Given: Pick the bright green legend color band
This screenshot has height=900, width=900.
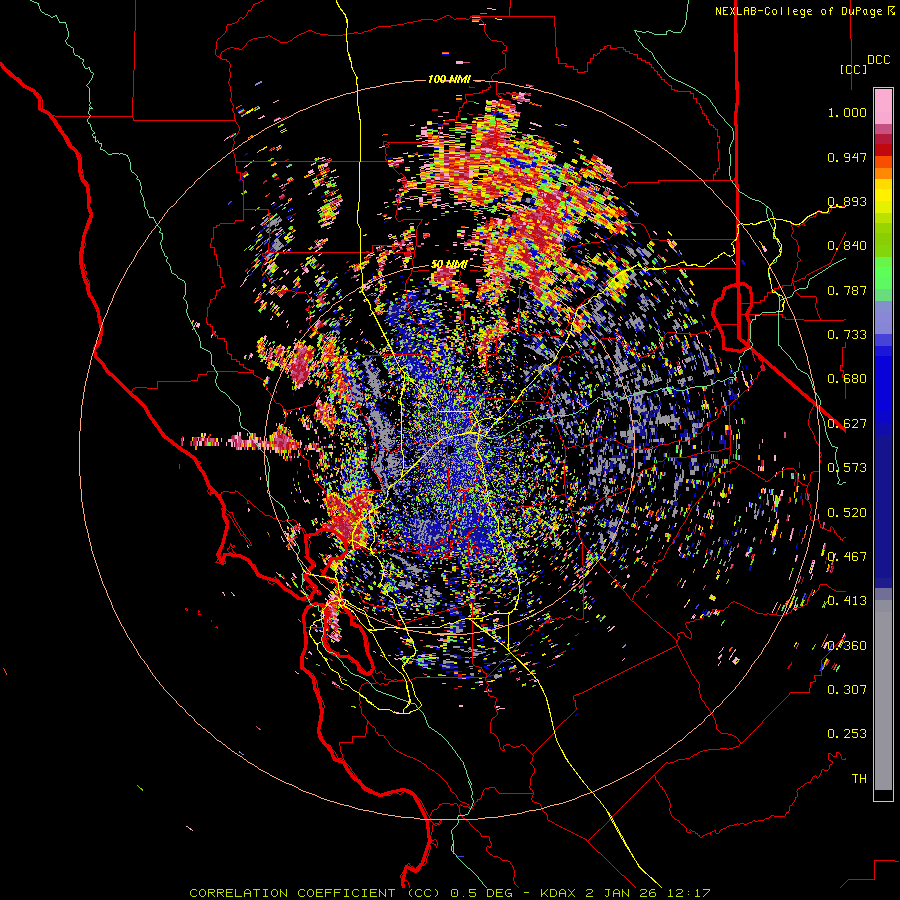Looking at the screenshot, I should [x=883, y=273].
